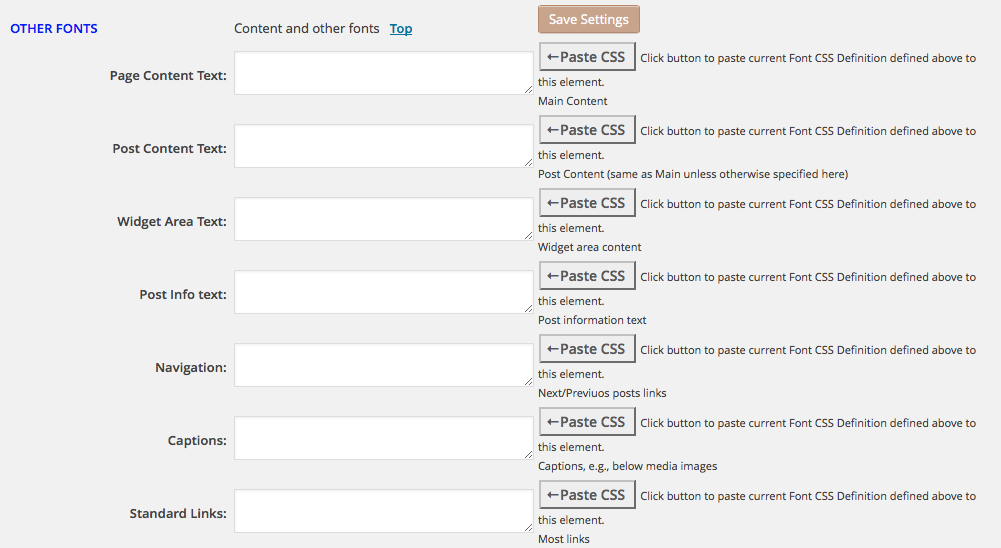Click the Post Info text field
Screen dimensions: 1001x548
click(x=383, y=292)
